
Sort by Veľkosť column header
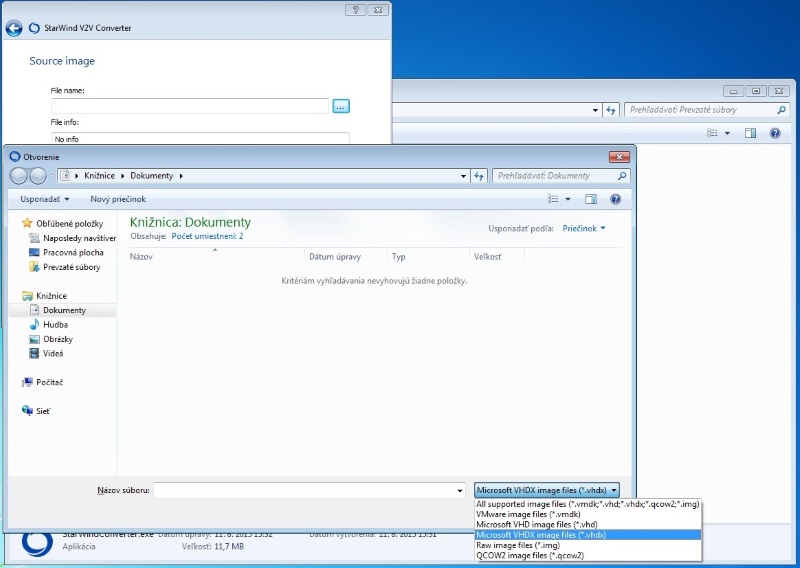pyautogui.click(x=497, y=257)
